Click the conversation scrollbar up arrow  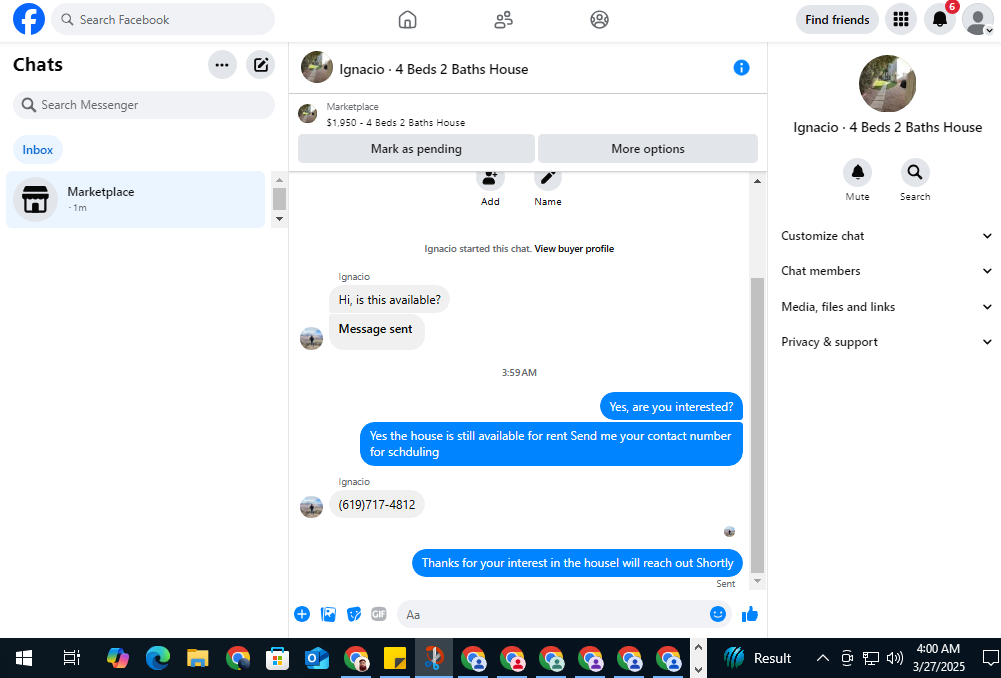(x=757, y=181)
